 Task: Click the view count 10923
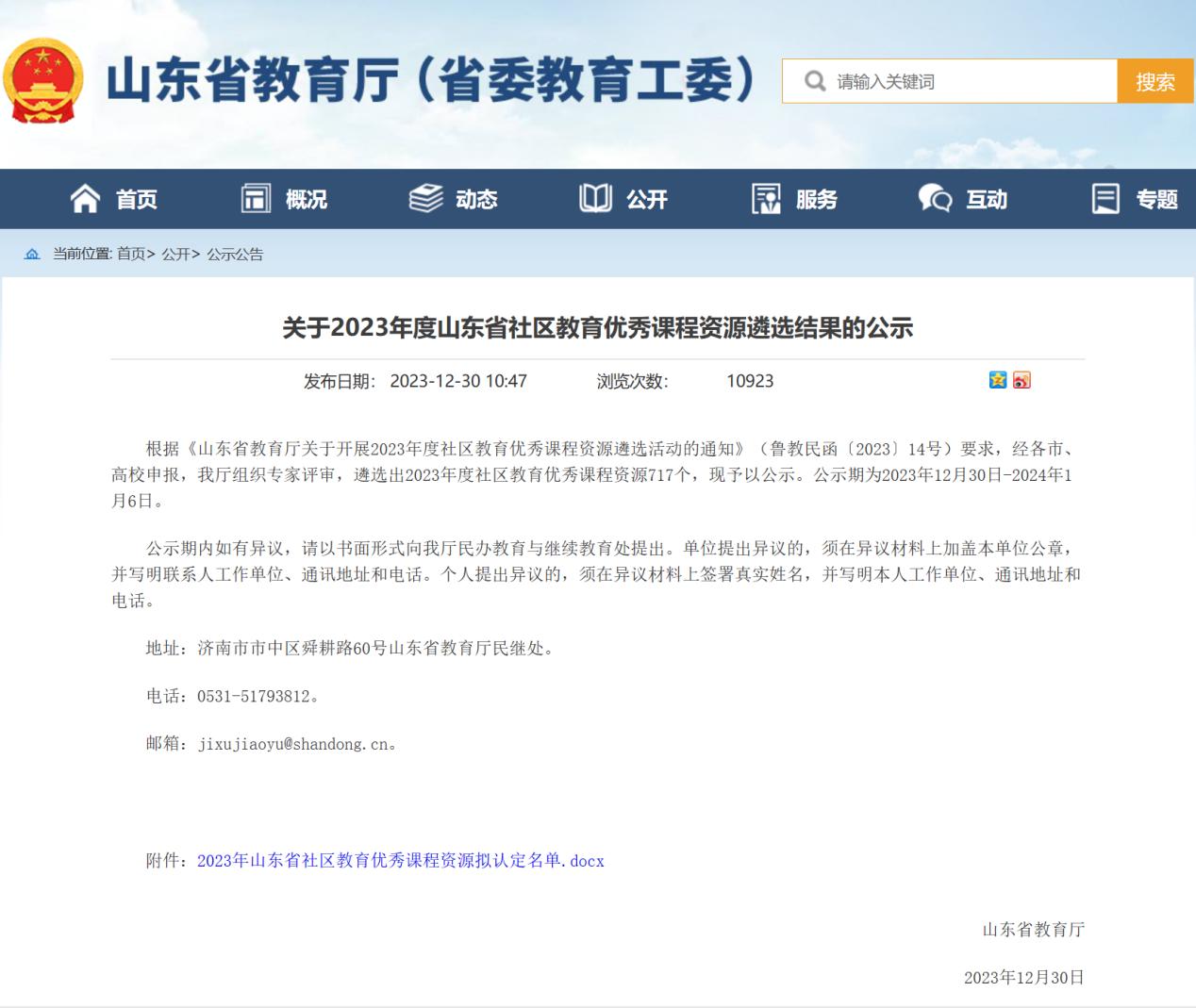[750, 381]
